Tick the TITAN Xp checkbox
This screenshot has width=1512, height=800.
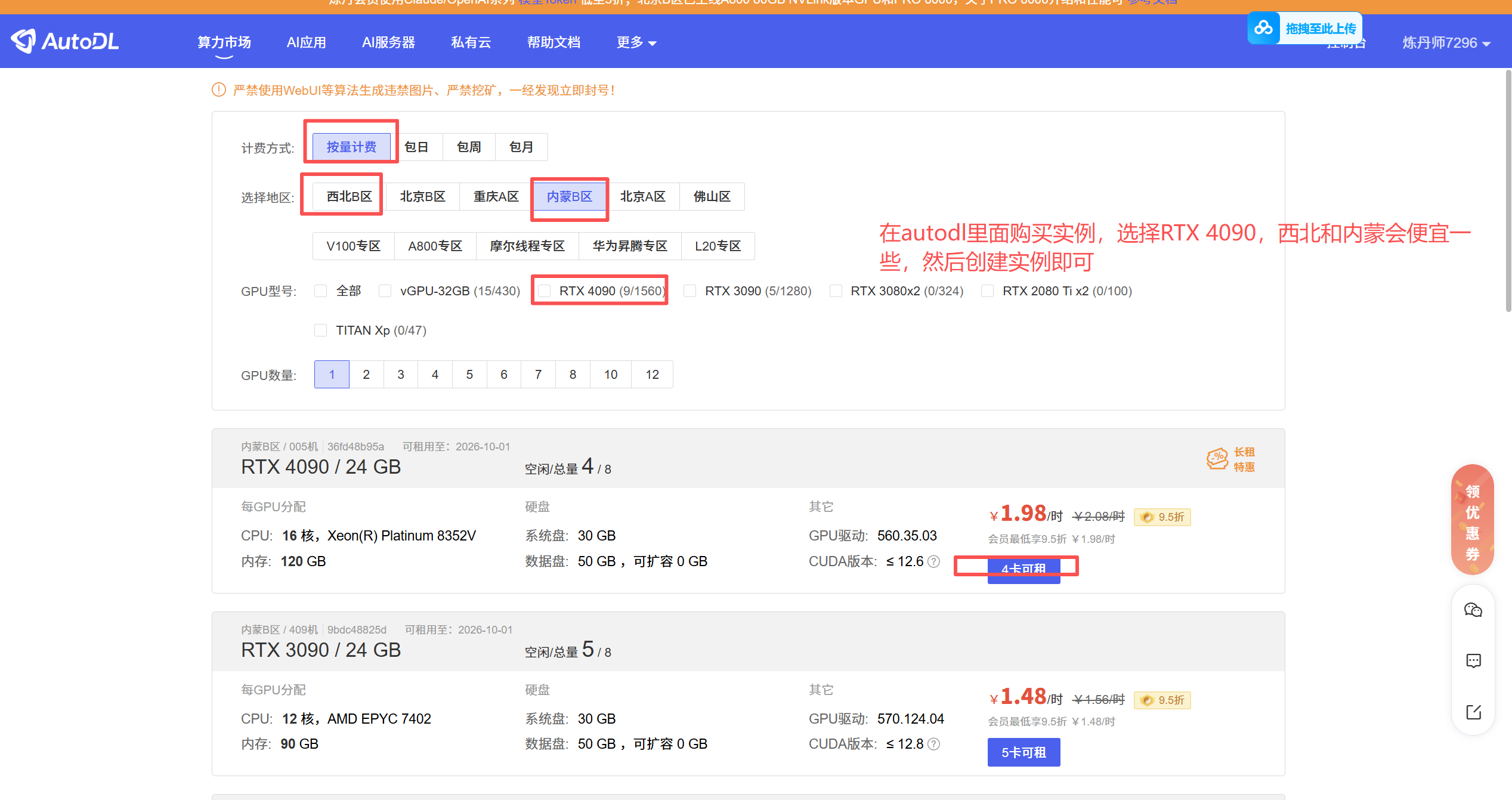321,330
